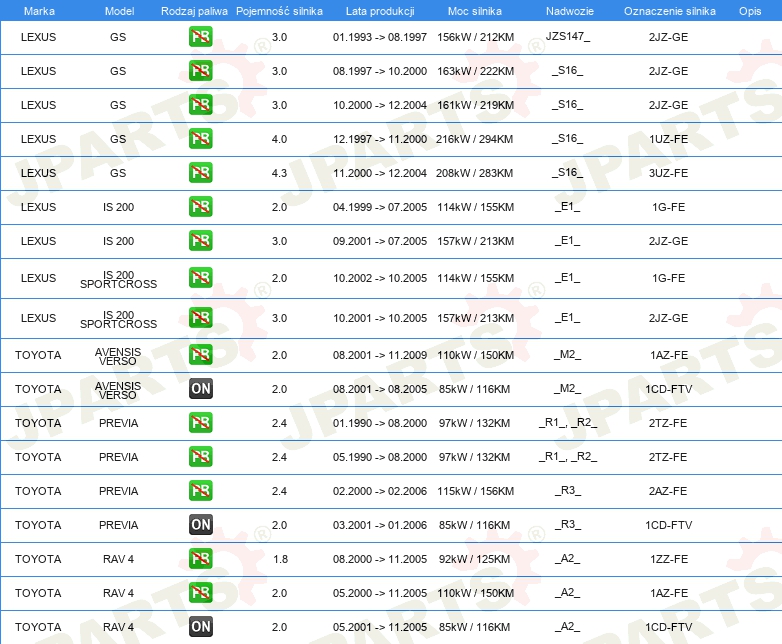
Task: Click petrol icon in Previa 01.1990 row
Action: (x=200, y=423)
